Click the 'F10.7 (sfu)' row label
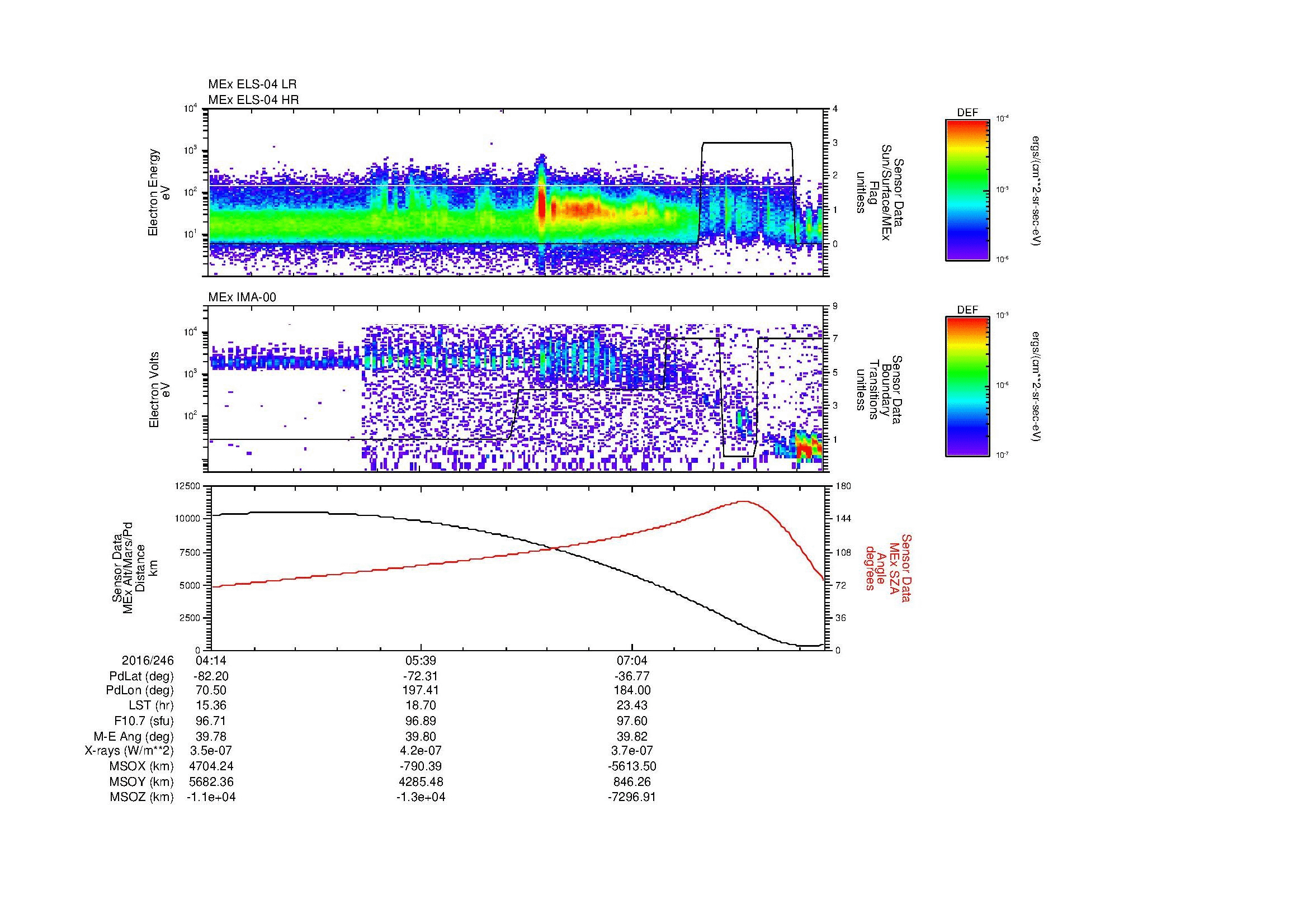 pyautogui.click(x=144, y=721)
